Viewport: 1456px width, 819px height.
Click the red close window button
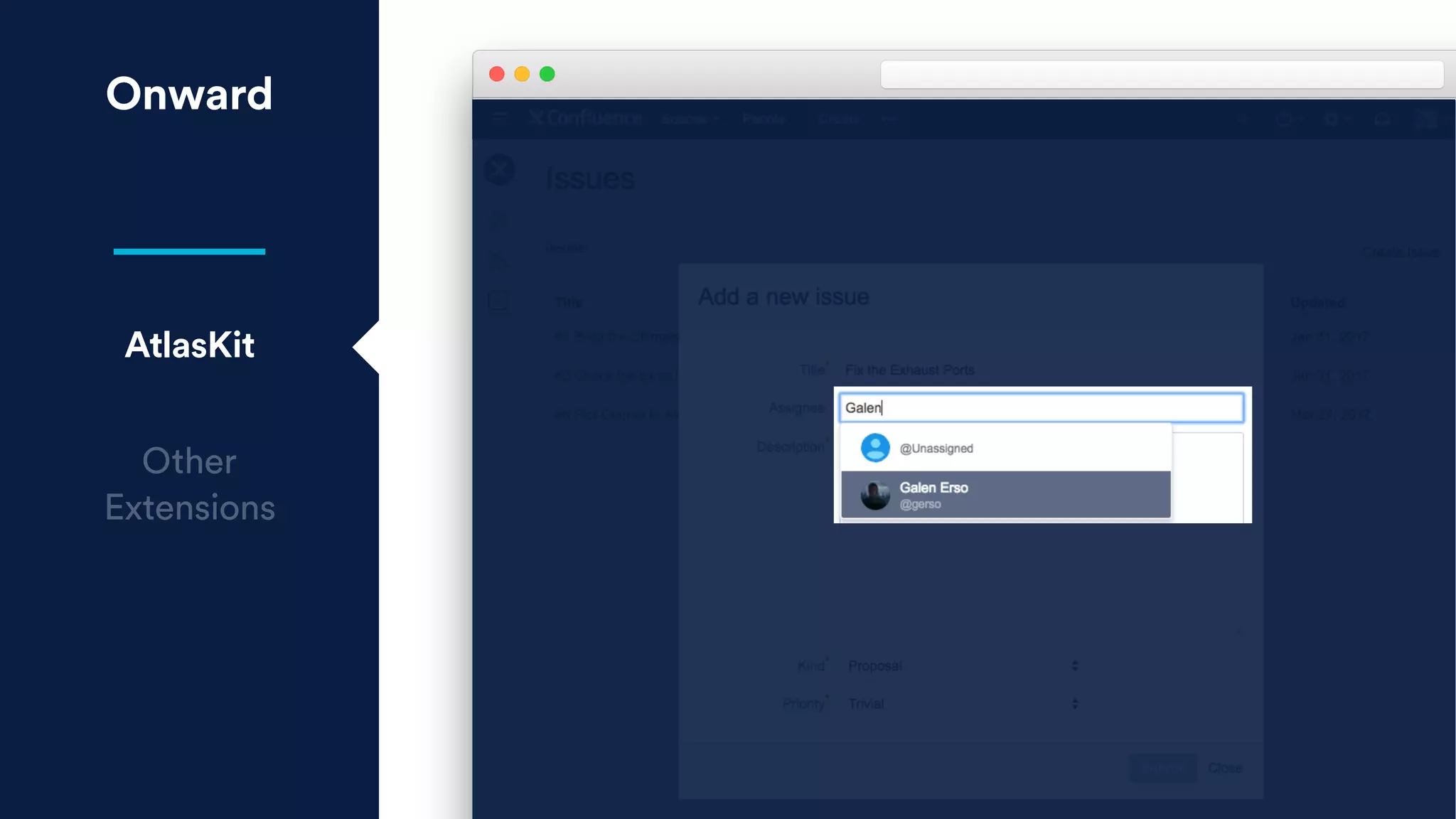(x=497, y=74)
